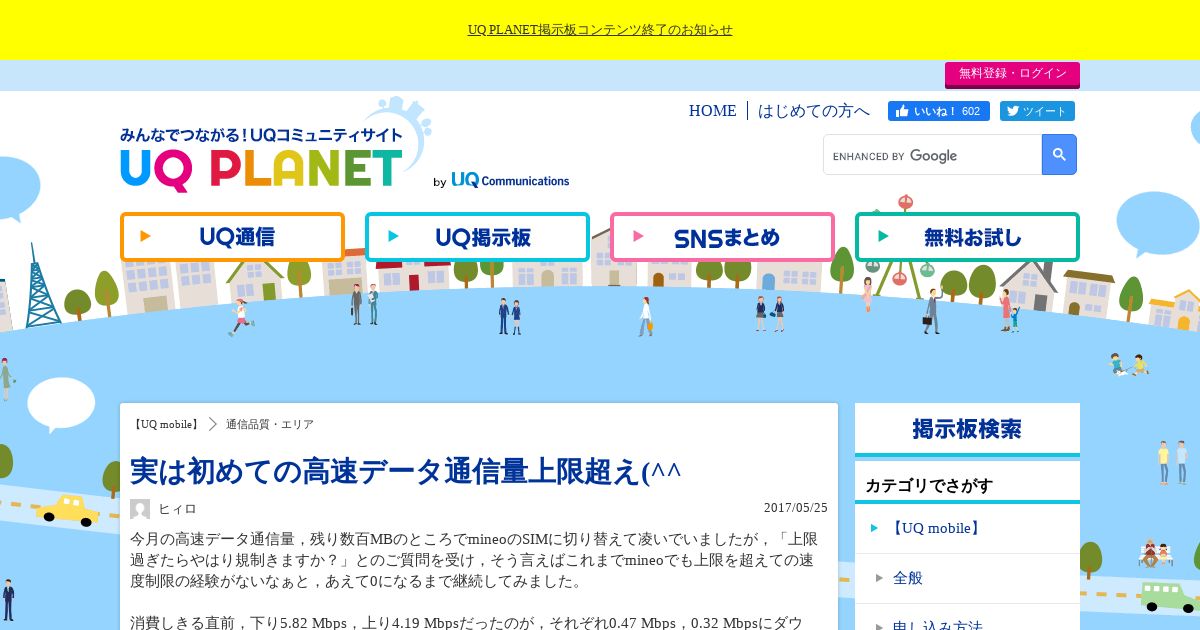The width and height of the screenshot is (1200, 630).
Task: Focus the Google custom search field
Action: [x=932, y=155]
